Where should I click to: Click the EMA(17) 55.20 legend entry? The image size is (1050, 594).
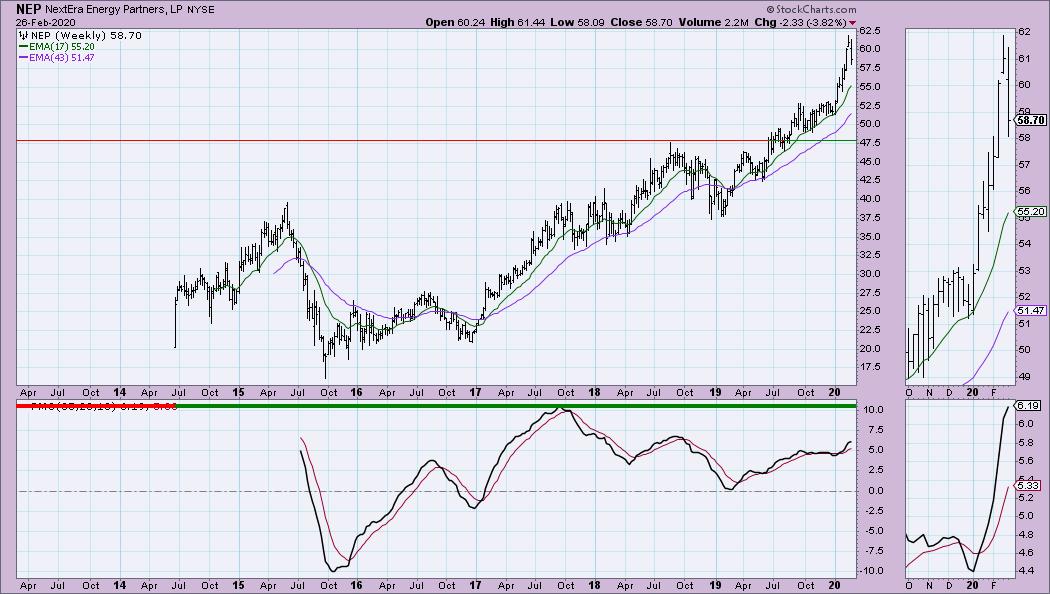[x=57, y=47]
